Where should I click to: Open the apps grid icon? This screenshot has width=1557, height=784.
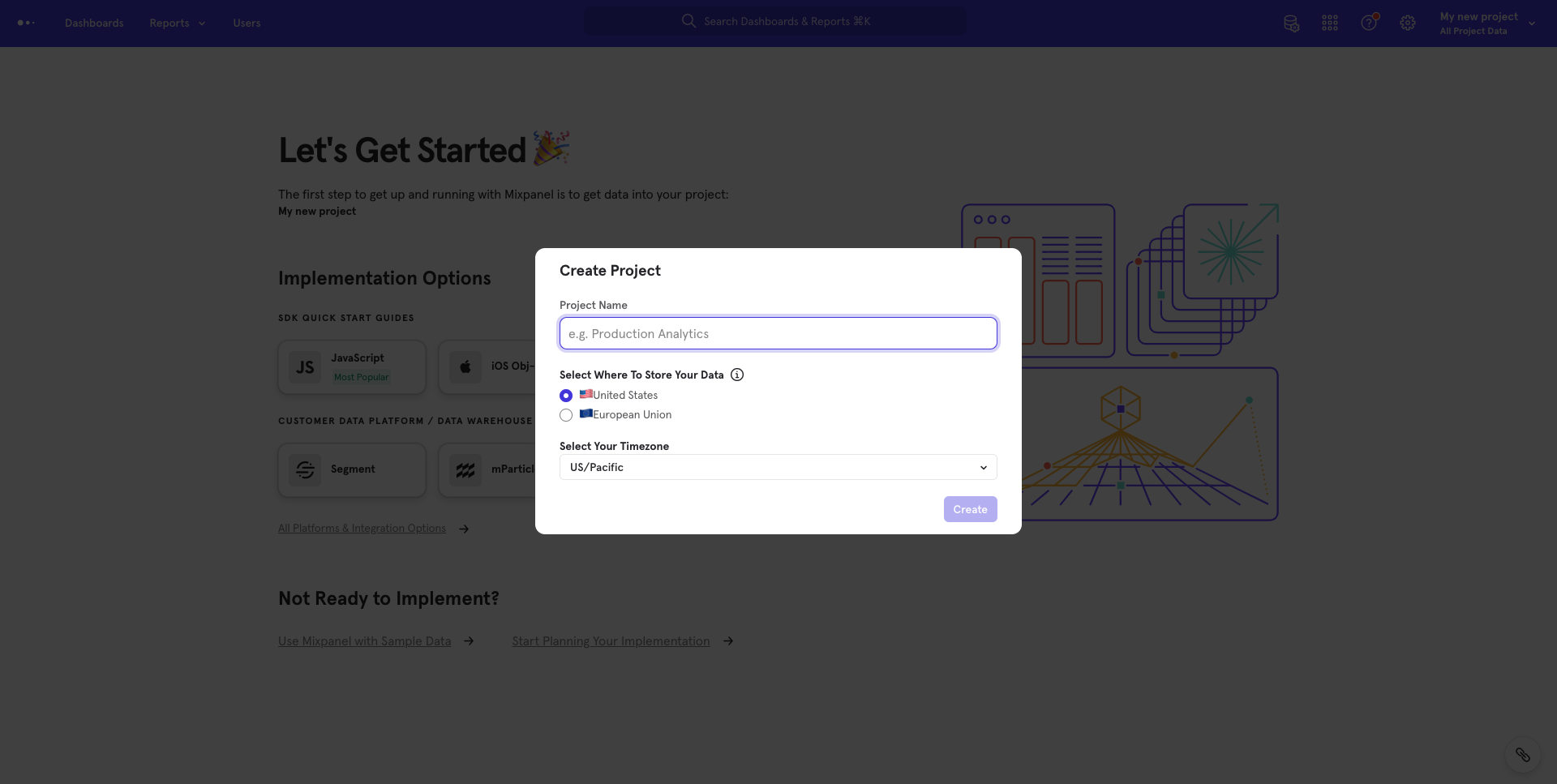tap(1330, 22)
